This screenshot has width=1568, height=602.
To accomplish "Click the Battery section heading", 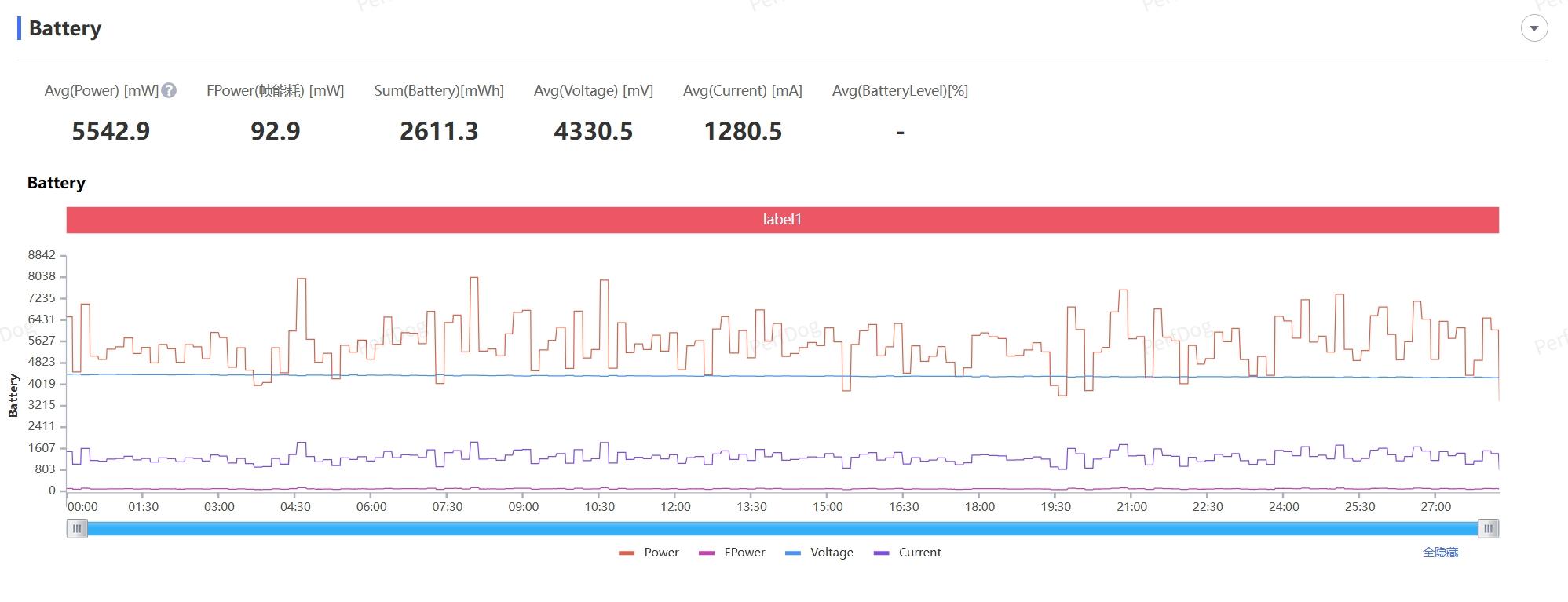I will 65,28.
